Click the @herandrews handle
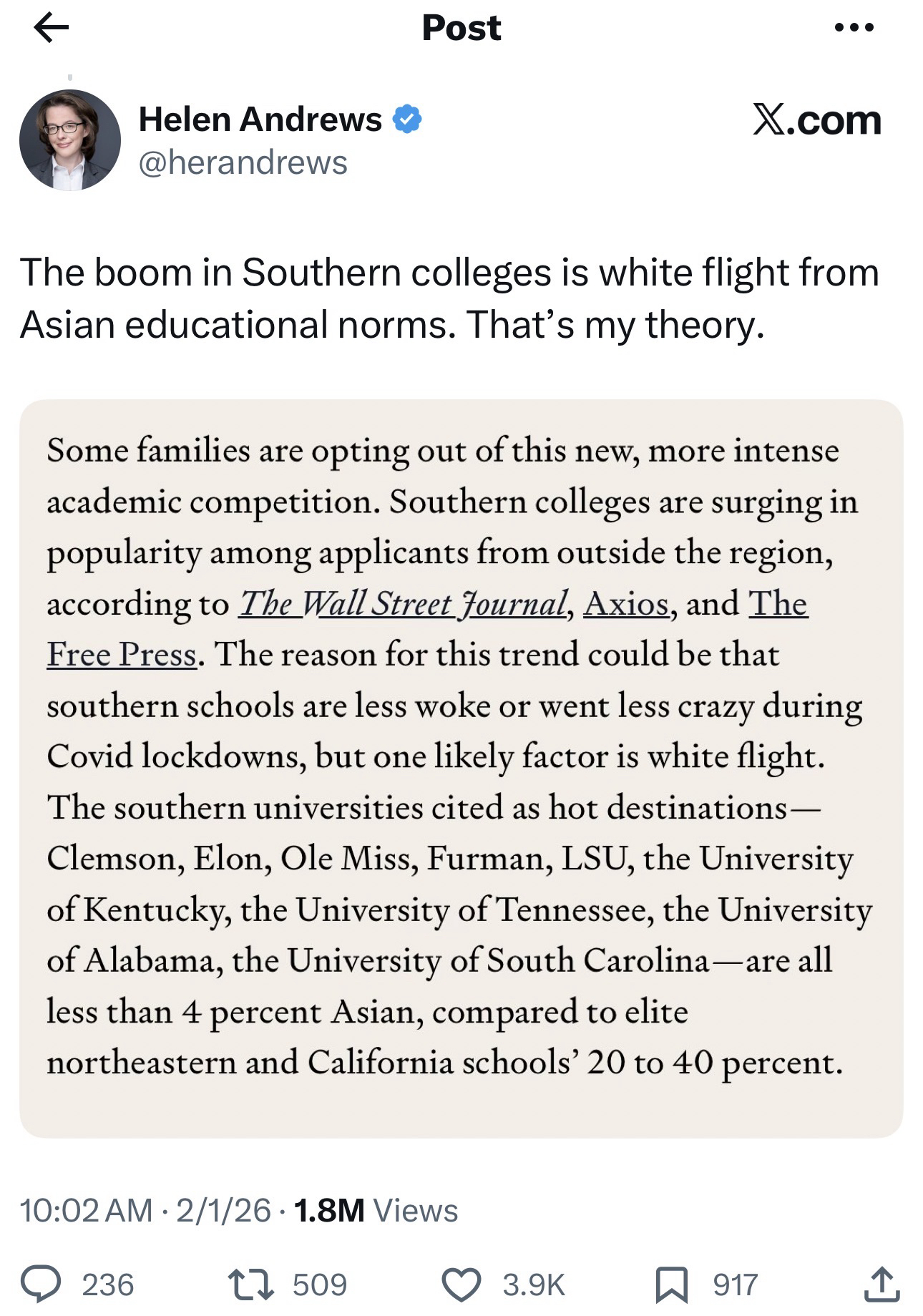The image size is (923, 1316). click(x=243, y=162)
